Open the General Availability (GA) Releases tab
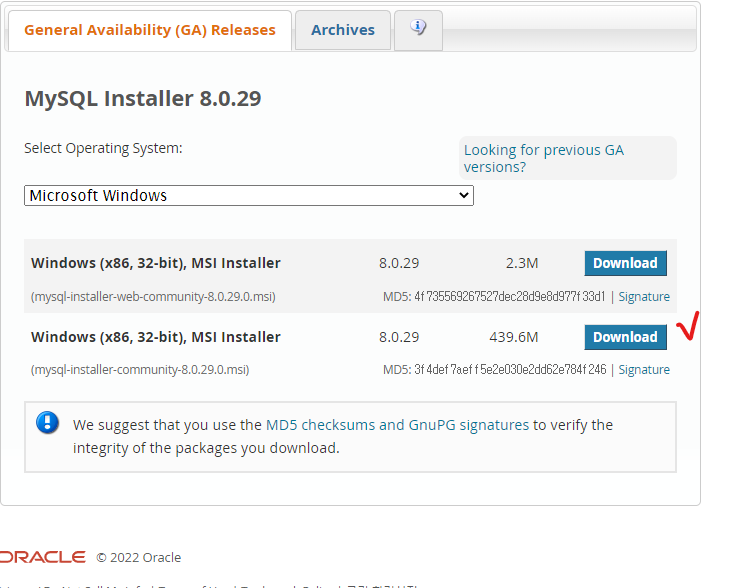 (x=150, y=30)
